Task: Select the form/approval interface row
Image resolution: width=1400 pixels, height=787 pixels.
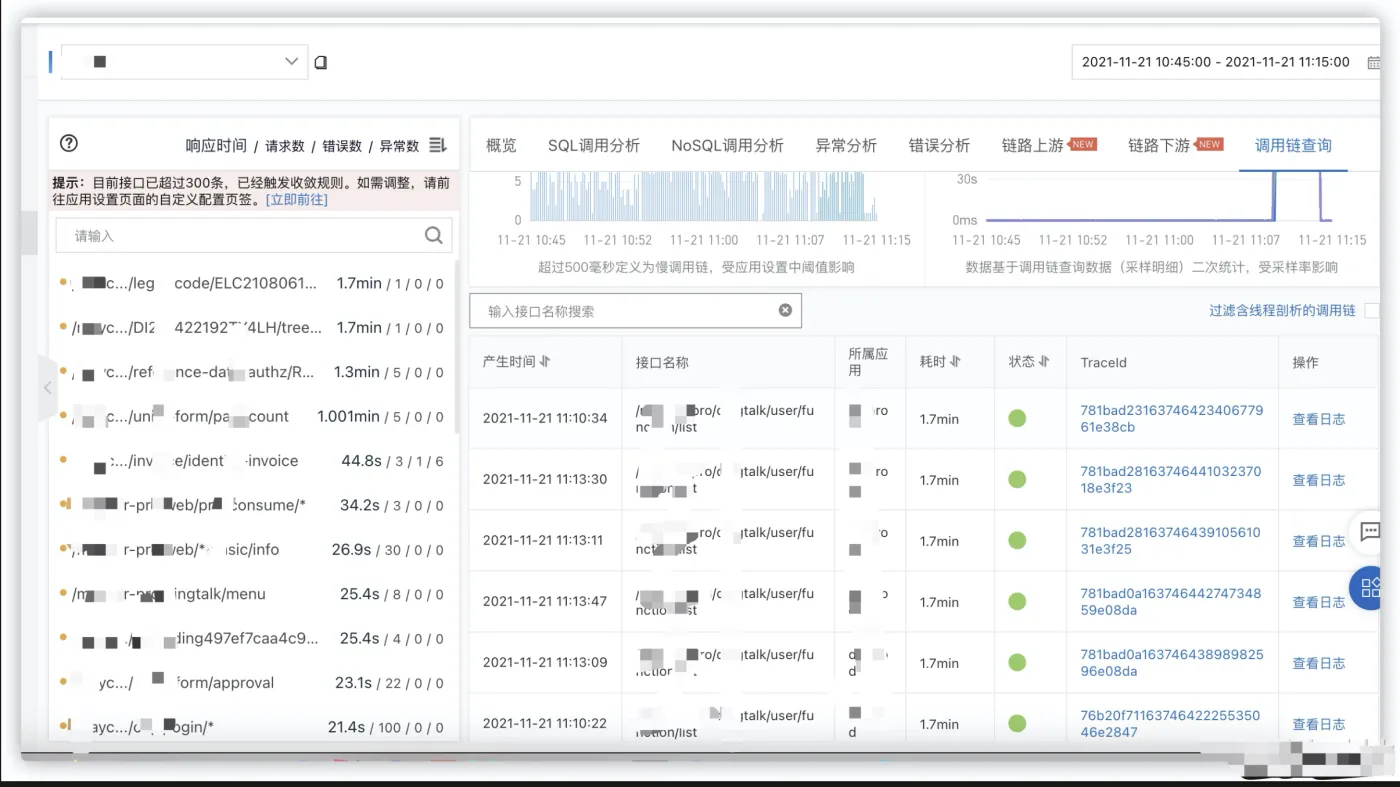Action: (x=253, y=682)
